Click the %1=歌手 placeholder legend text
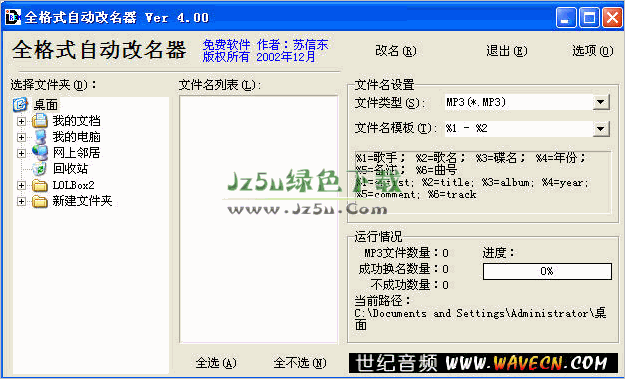This screenshot has width=625, height=379. coord(381,158)
